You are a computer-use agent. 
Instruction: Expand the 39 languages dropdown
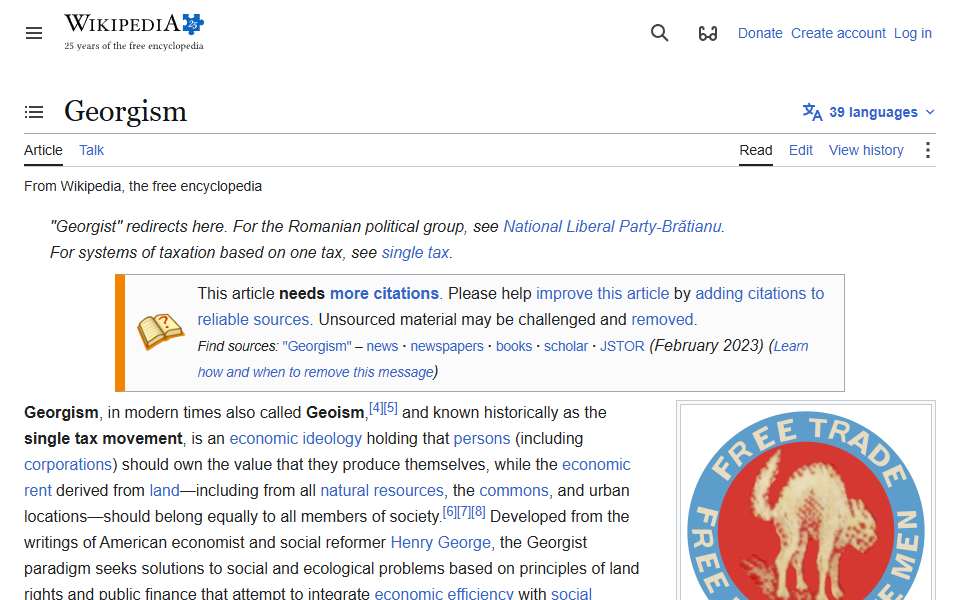869,112
